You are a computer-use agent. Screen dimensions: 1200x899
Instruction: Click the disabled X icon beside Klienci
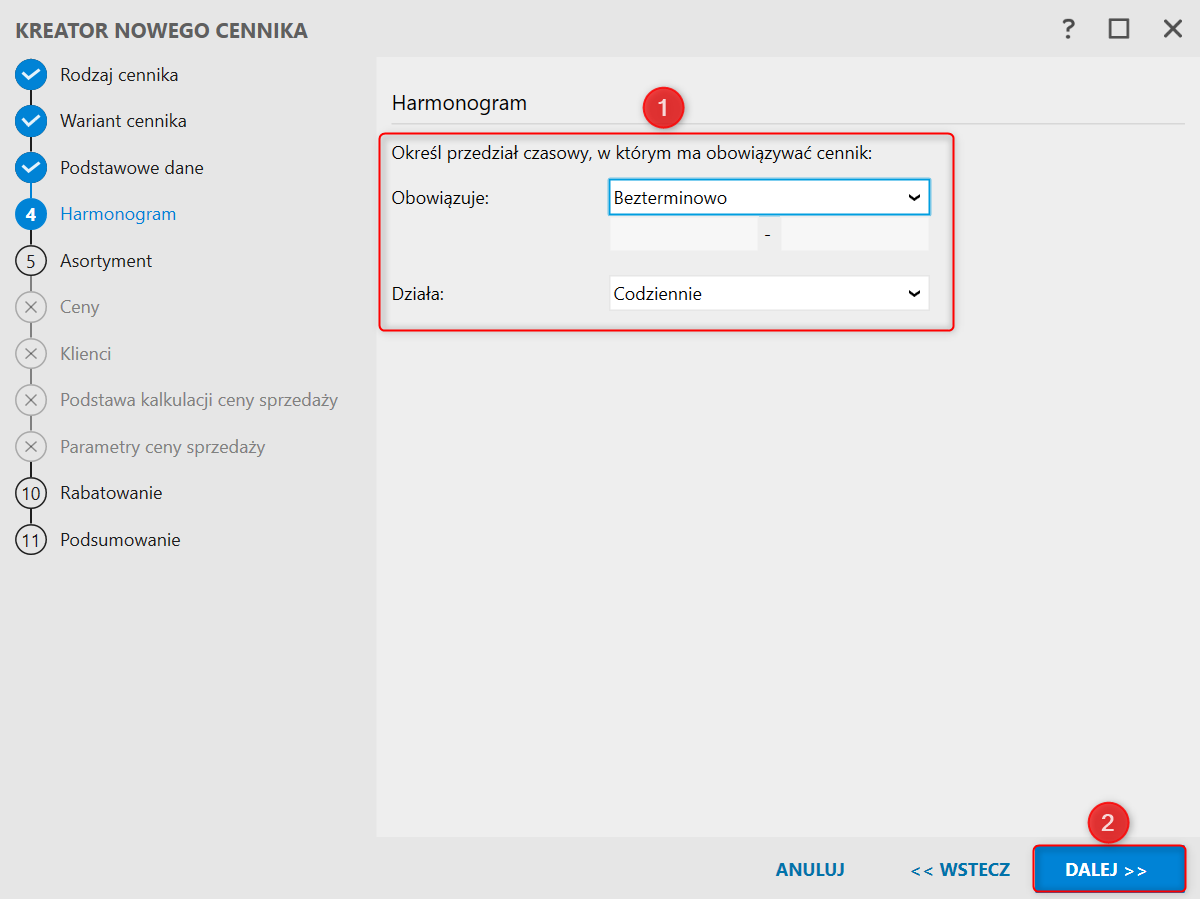click(x=31, y=354)
